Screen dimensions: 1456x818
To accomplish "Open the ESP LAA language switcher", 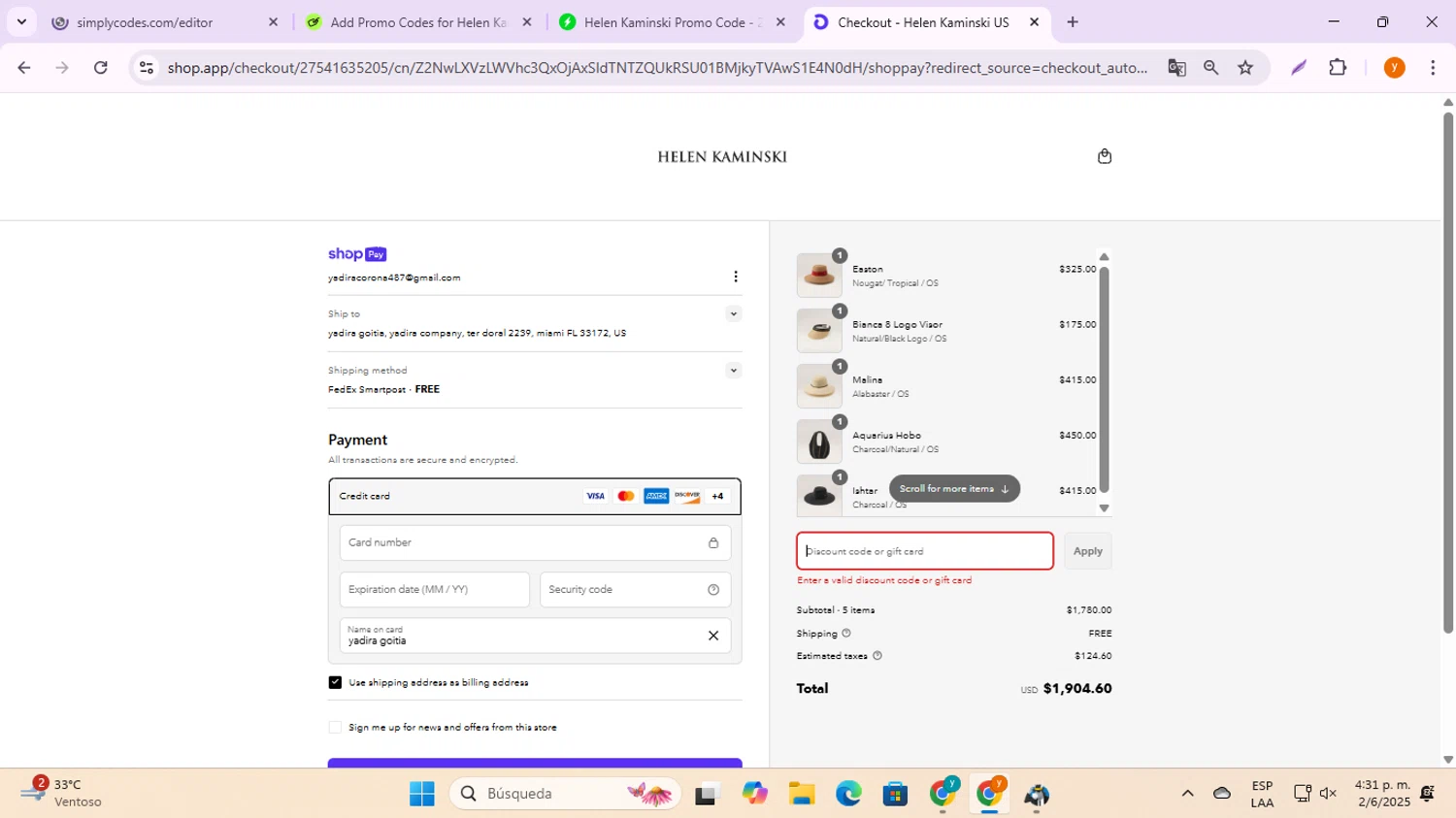I will point(1262,794).
